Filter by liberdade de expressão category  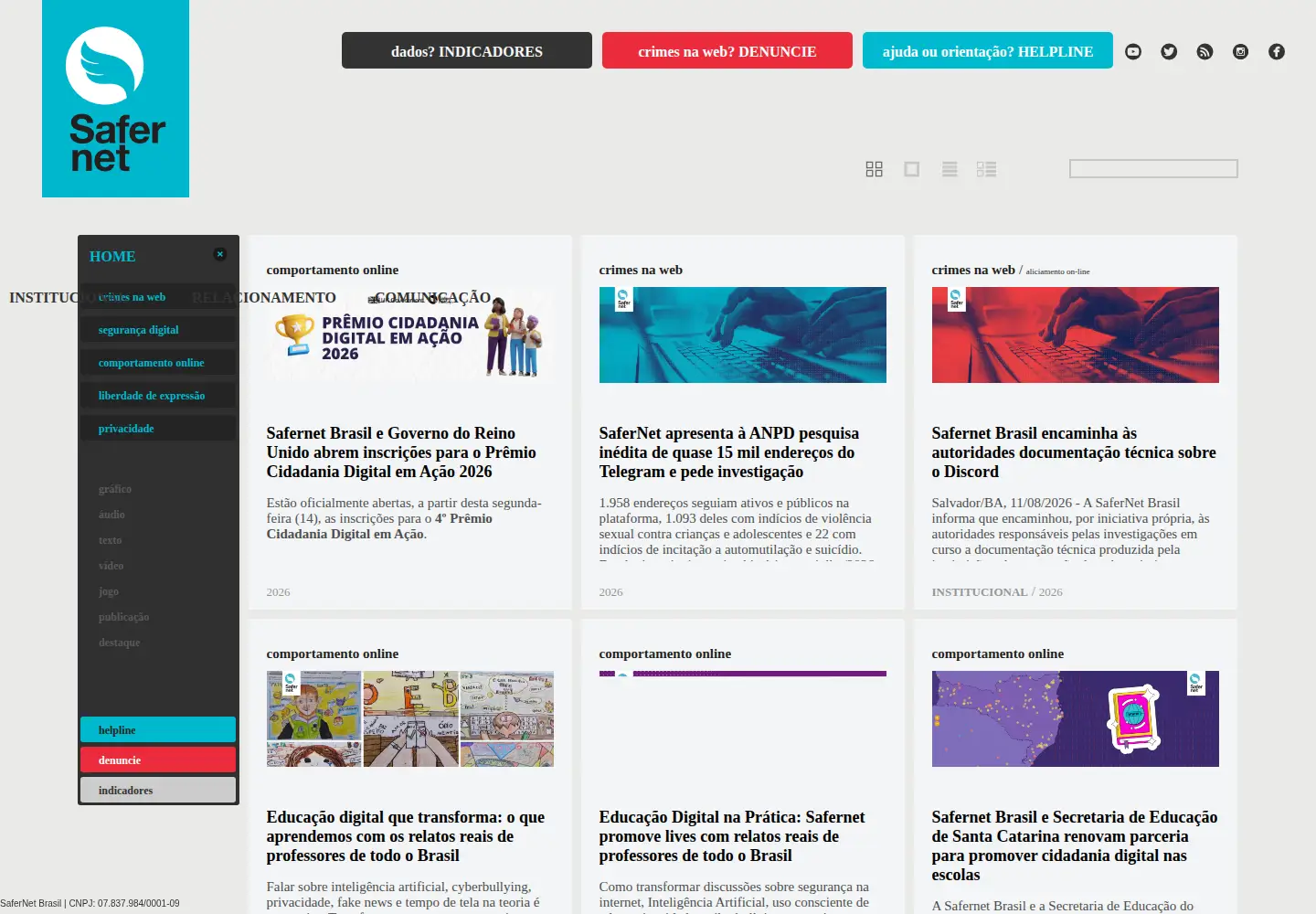[x=157, y=396]
